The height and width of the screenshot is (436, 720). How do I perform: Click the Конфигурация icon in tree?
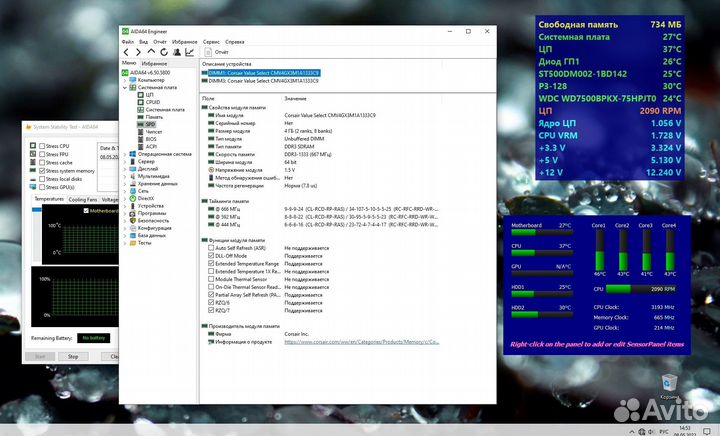(x=133, y=228)
